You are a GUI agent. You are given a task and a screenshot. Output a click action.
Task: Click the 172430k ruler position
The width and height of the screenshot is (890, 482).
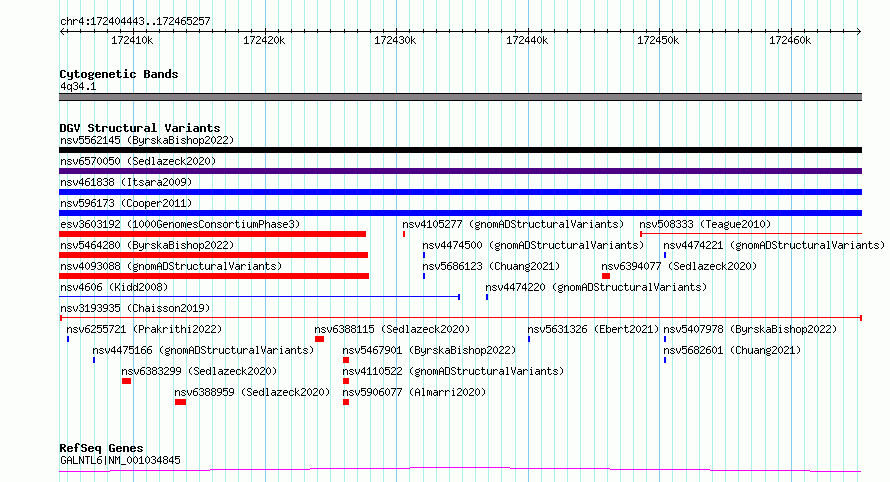tap(395, 40)
